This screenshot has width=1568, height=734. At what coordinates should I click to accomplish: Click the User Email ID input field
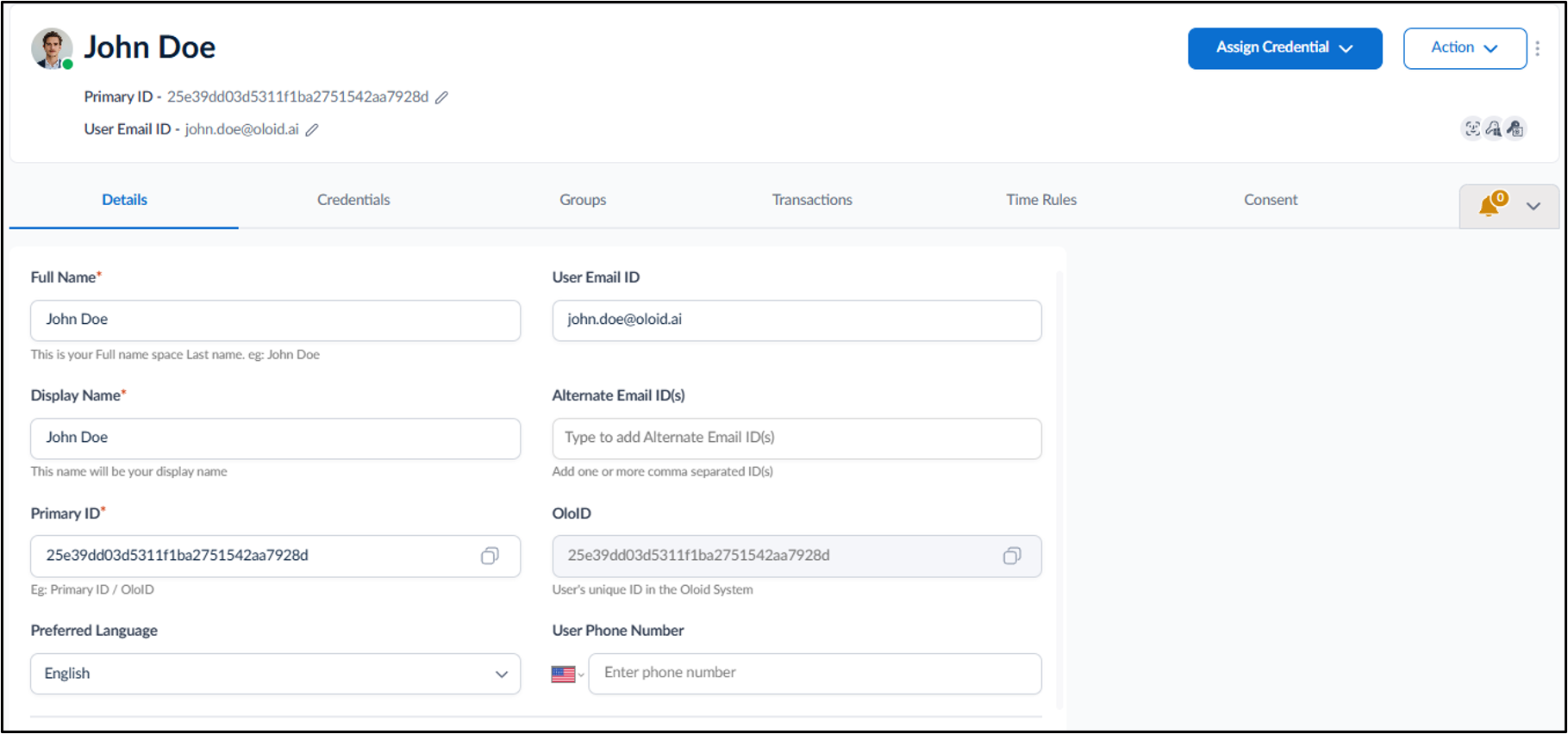pos(797,320)
